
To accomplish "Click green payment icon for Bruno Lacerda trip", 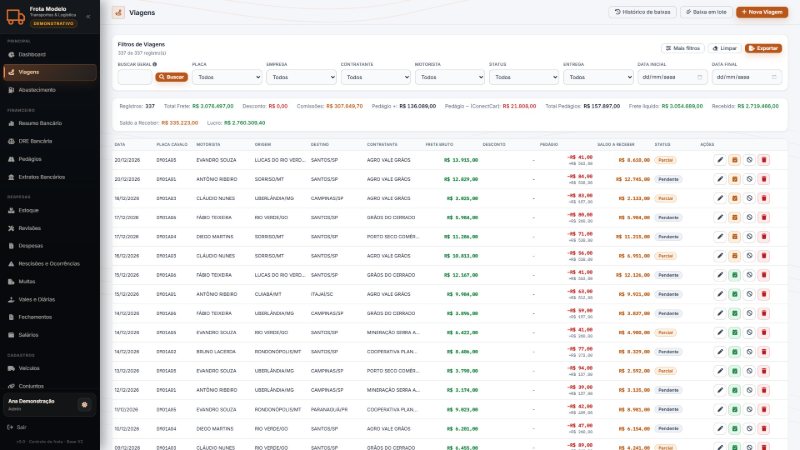I will (x=735, y=352).
